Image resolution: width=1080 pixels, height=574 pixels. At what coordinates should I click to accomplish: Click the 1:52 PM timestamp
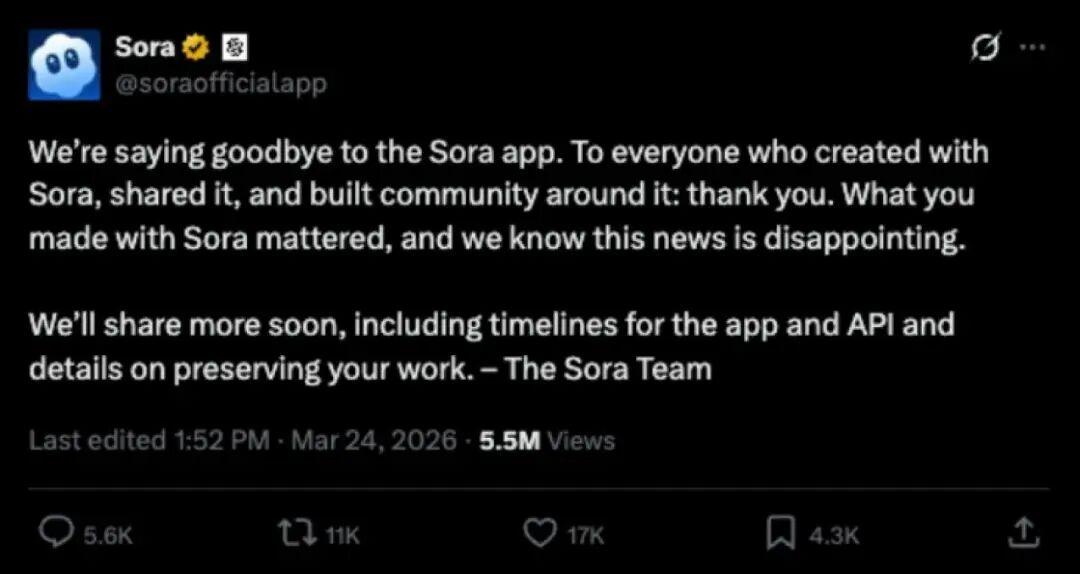tap(221, 440)
